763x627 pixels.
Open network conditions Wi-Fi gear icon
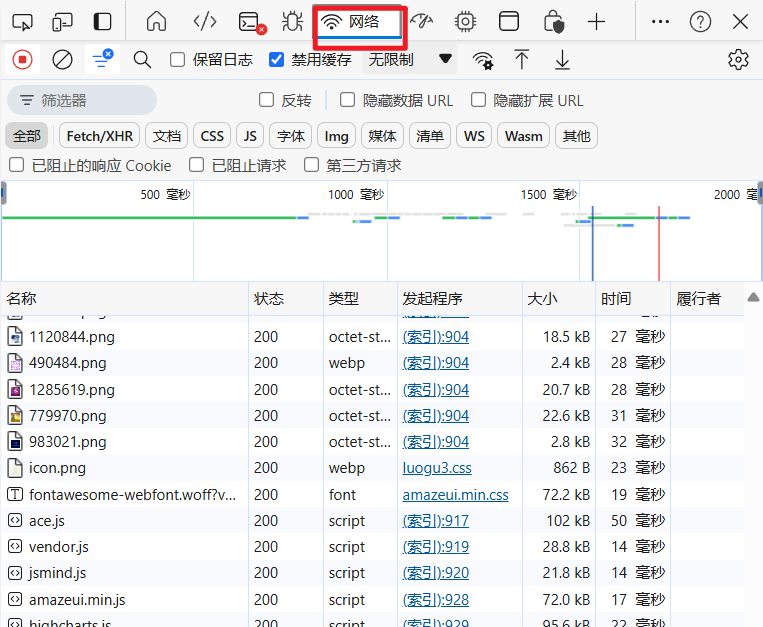(x=483, y=60)
